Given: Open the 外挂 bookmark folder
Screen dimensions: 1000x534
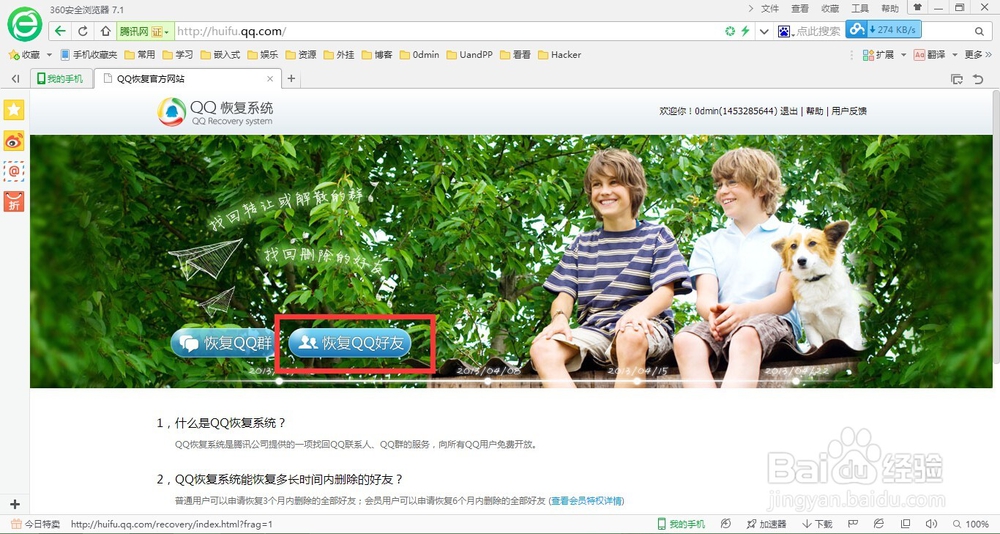Looking at the screenshot, I should pos(339,55).
